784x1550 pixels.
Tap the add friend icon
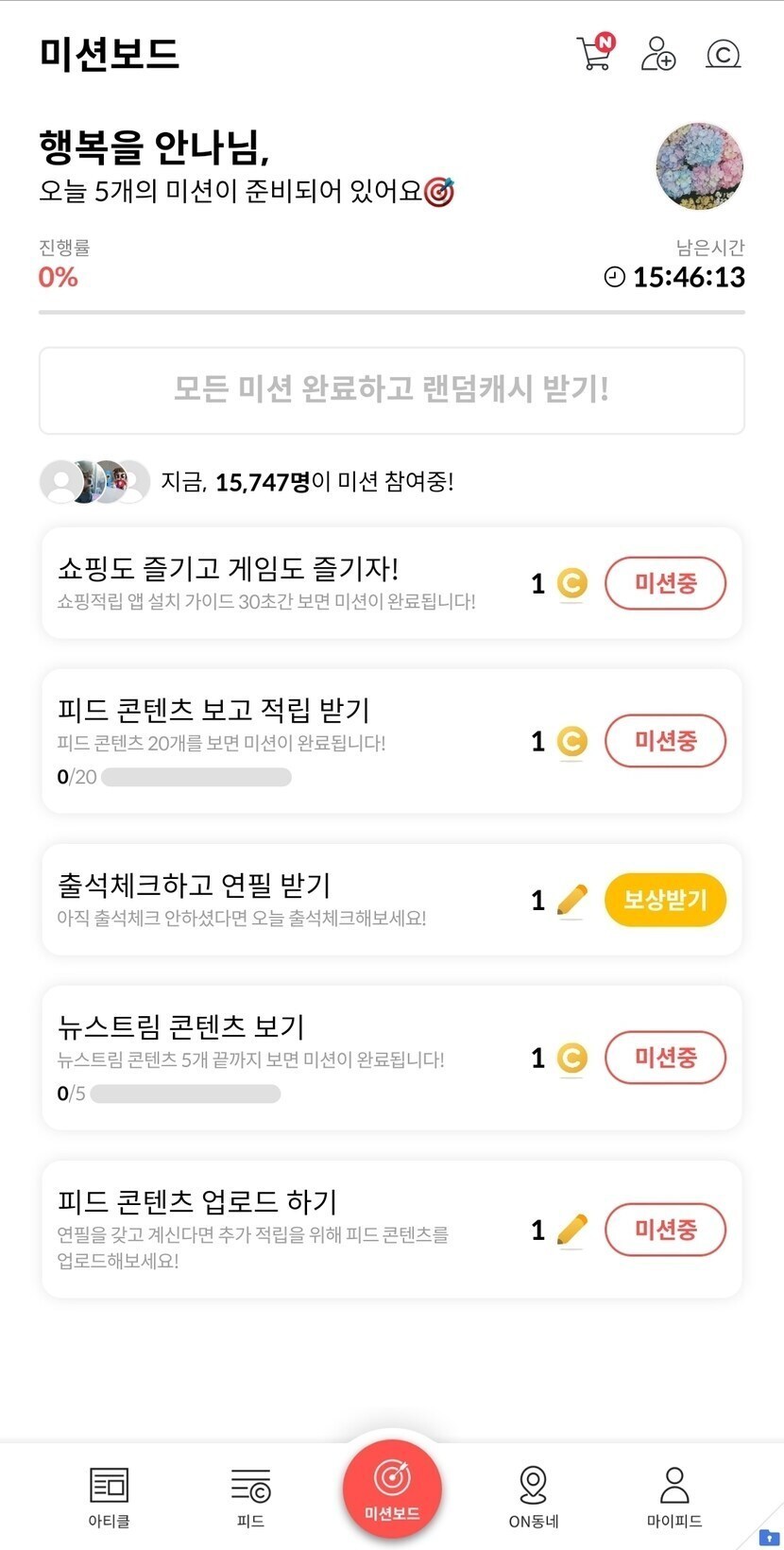point(657,54)
